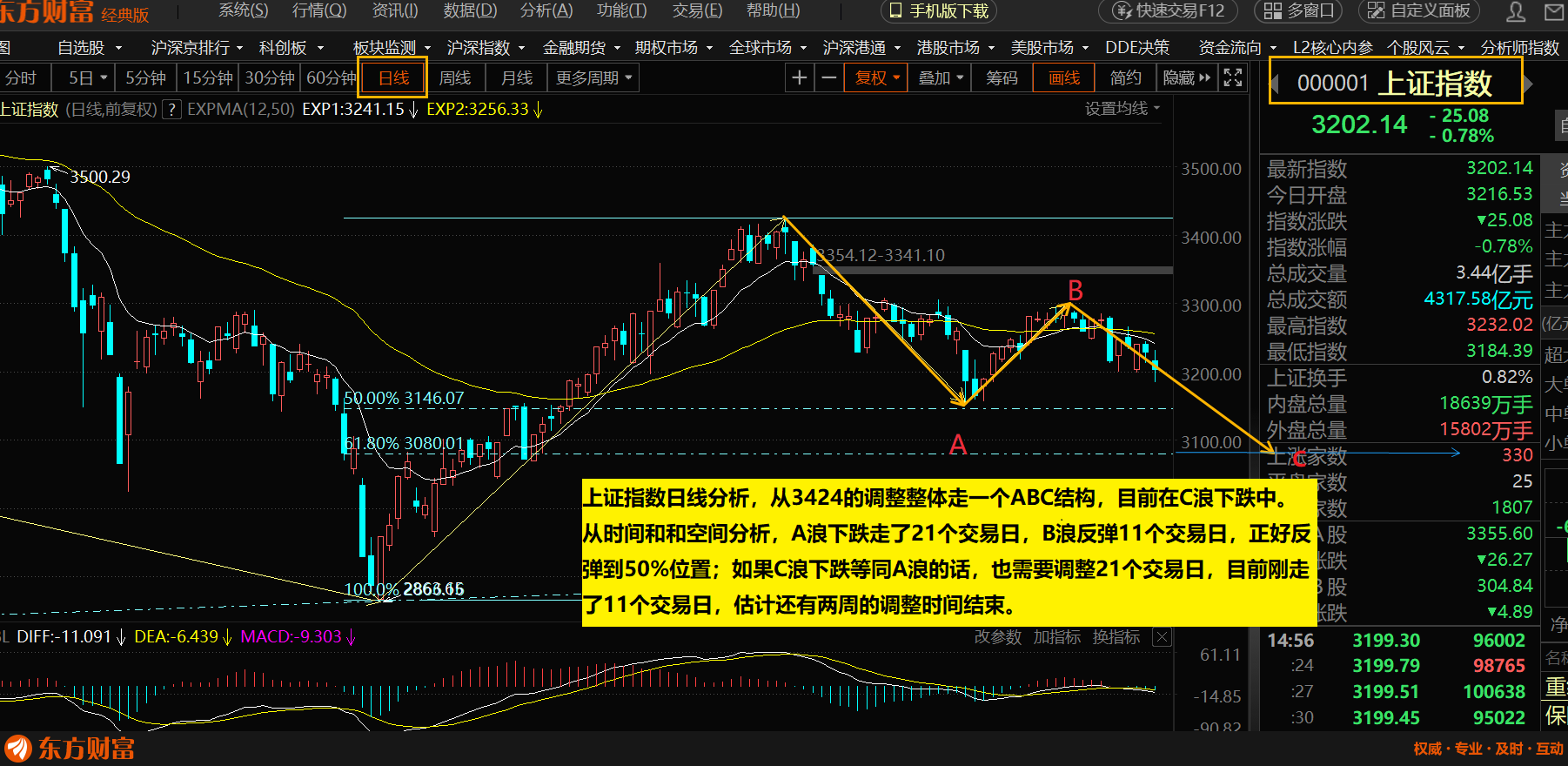Click the plus zoom-in chart button
Screen dimensions: 1568x766
[799, 78]
